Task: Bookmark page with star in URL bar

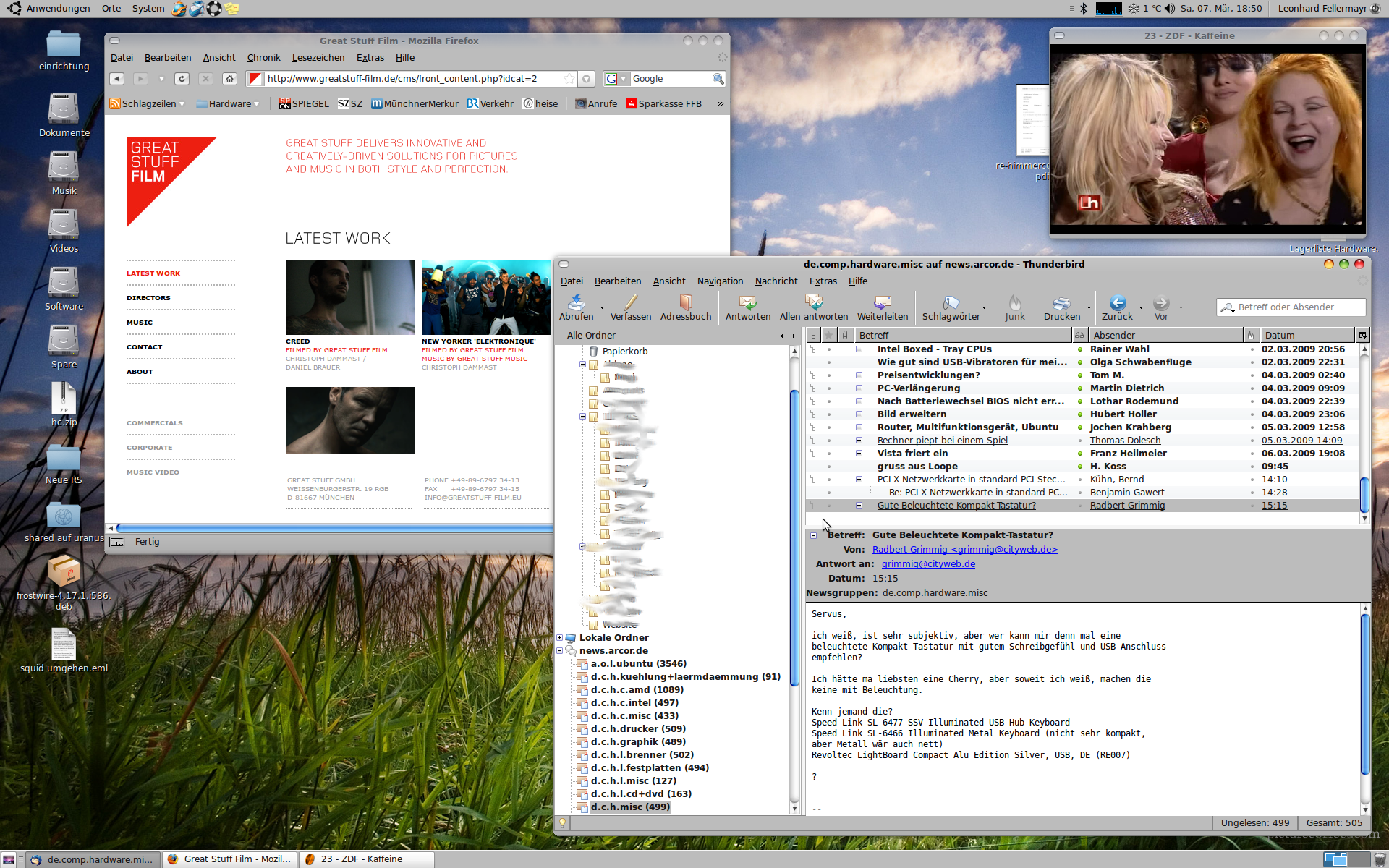Action: point(569,79)
